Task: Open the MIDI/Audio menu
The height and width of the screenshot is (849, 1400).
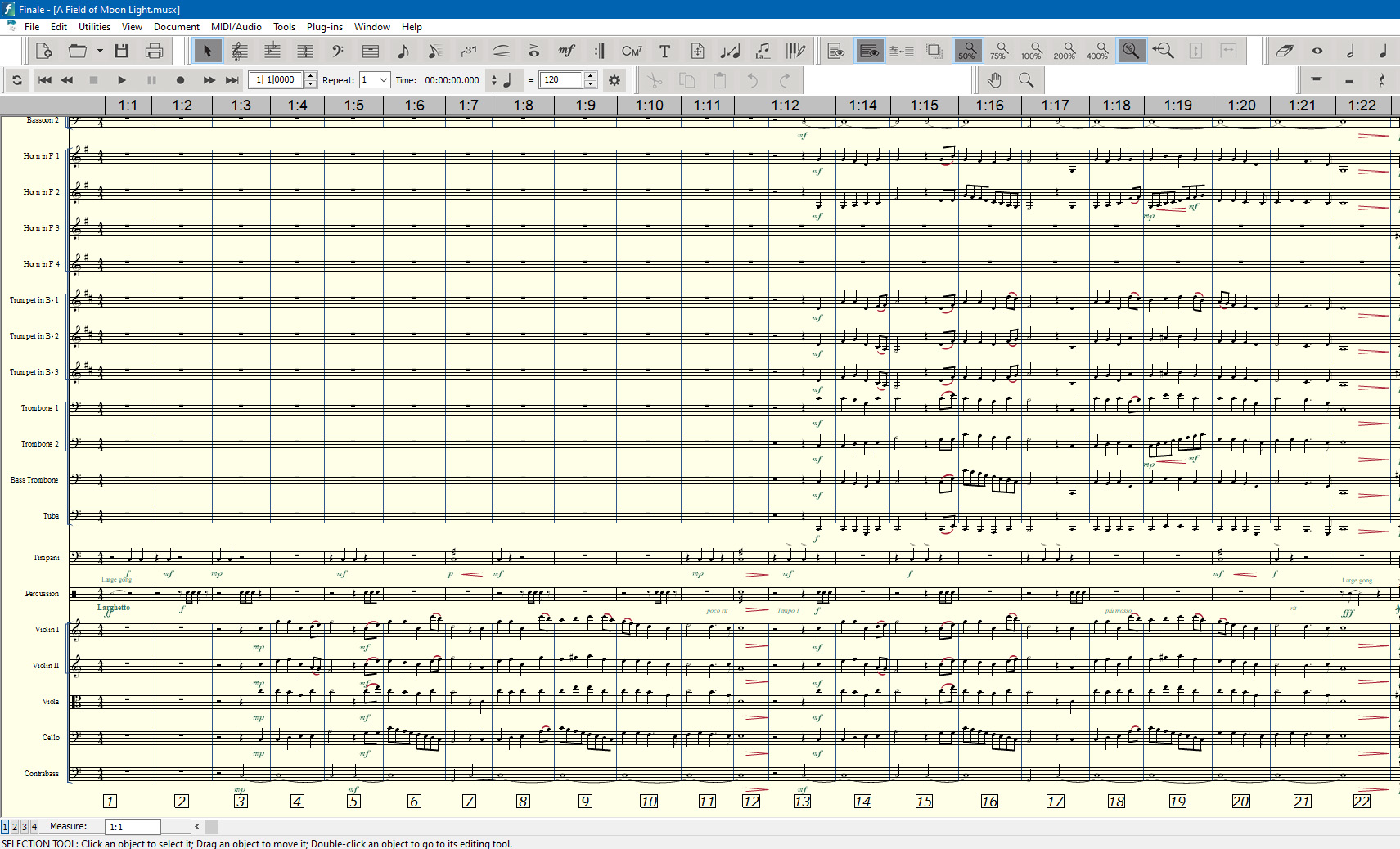Action: point(236,27)
